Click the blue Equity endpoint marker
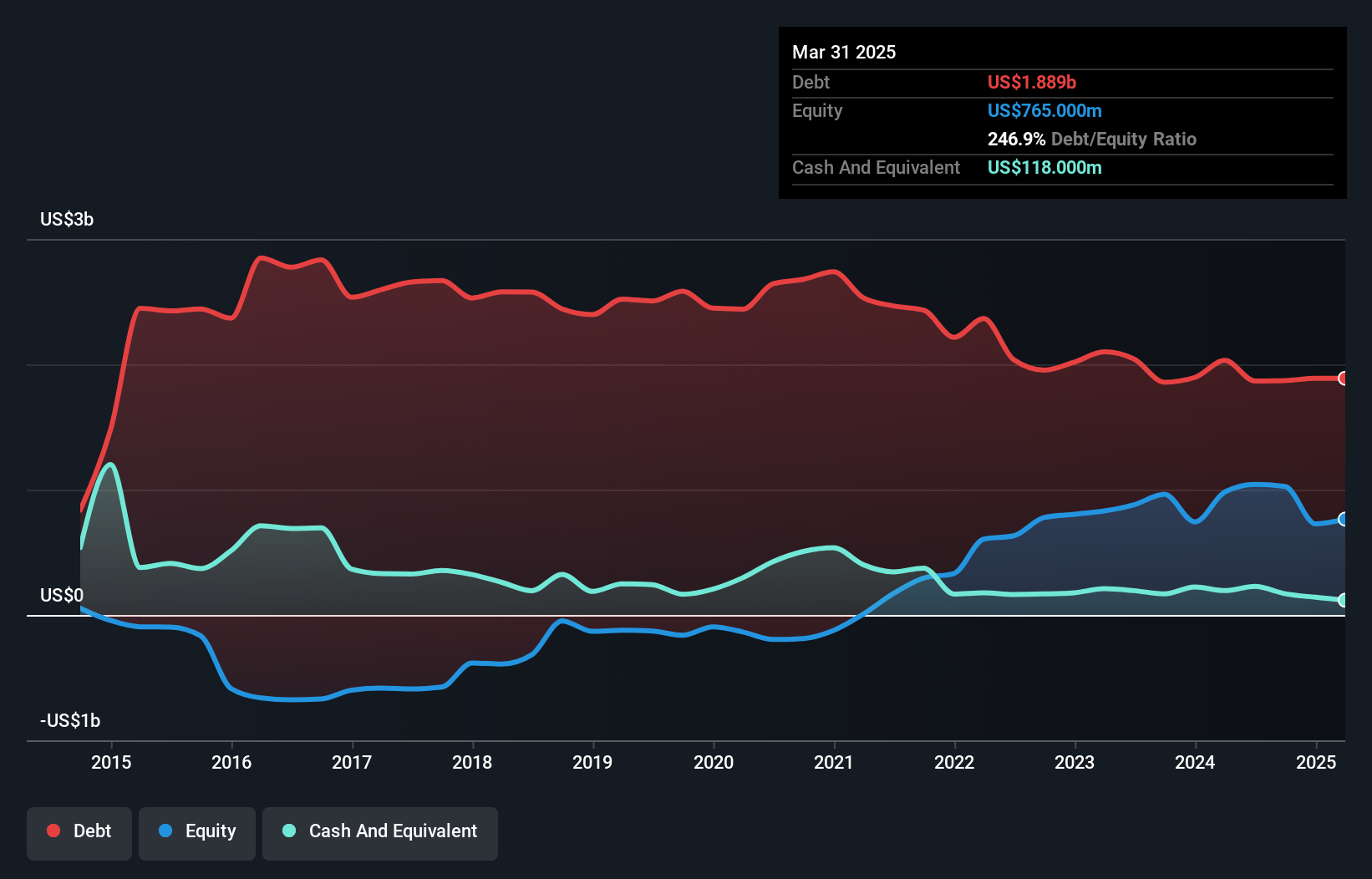 click(x=1344, y=519)
